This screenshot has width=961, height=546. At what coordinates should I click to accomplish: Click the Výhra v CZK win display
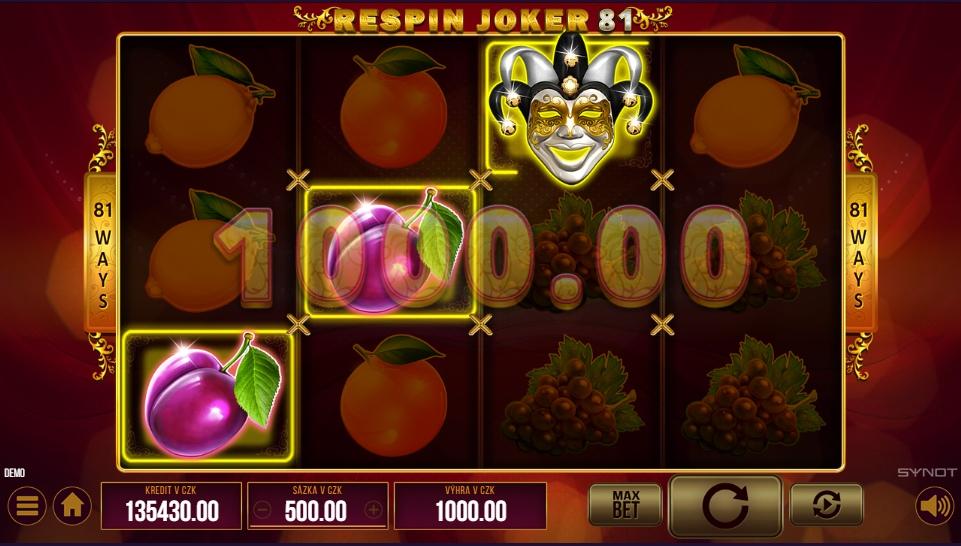click(470, 506)
